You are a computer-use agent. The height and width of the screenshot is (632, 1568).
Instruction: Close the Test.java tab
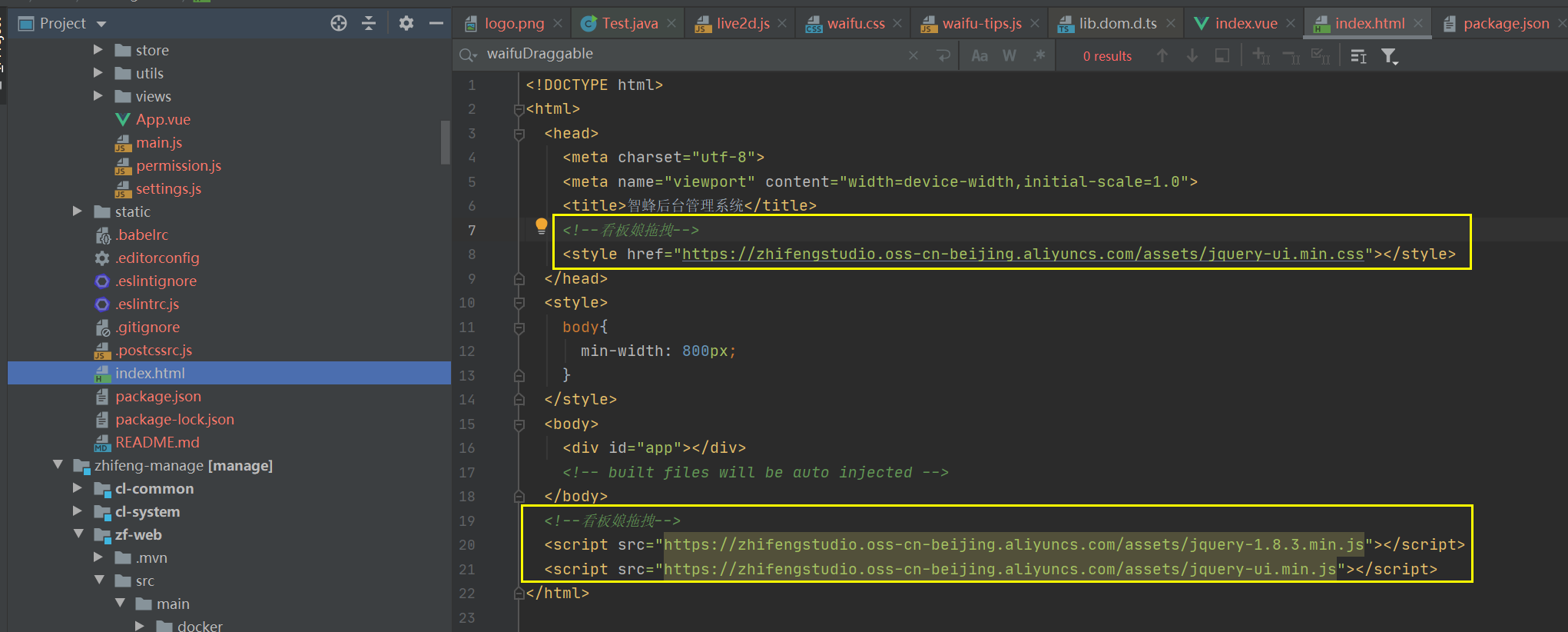coord(671,24)
